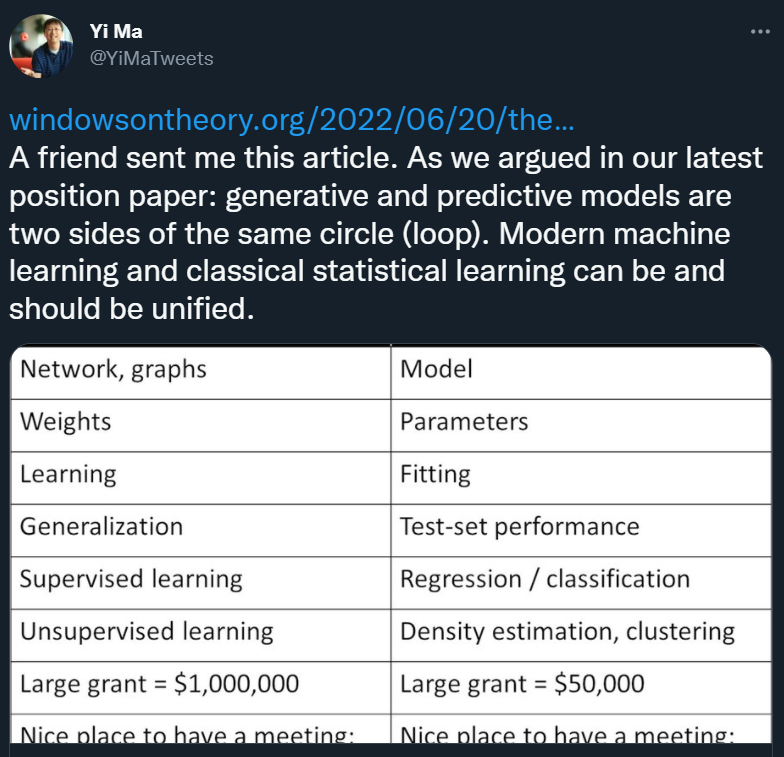Click Yi Ma's profile picture
Screen dimensions: 784x757
pos(41,46)
